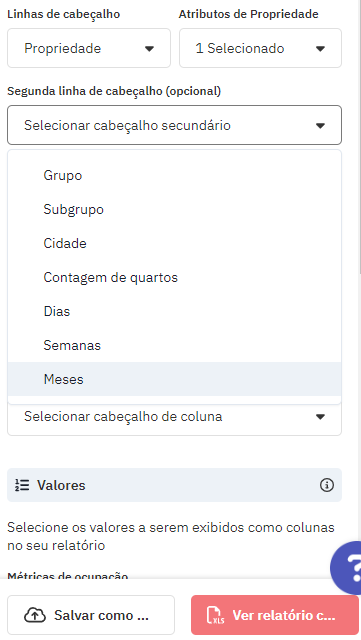
Task: Click the XLS file icon in Ver relatório
Action: [x=216, y=615]
